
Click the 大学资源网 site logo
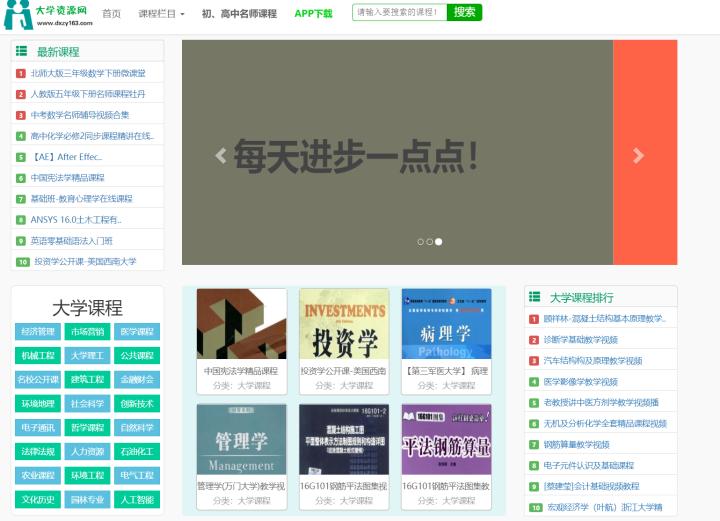click(x=48, y=15)
